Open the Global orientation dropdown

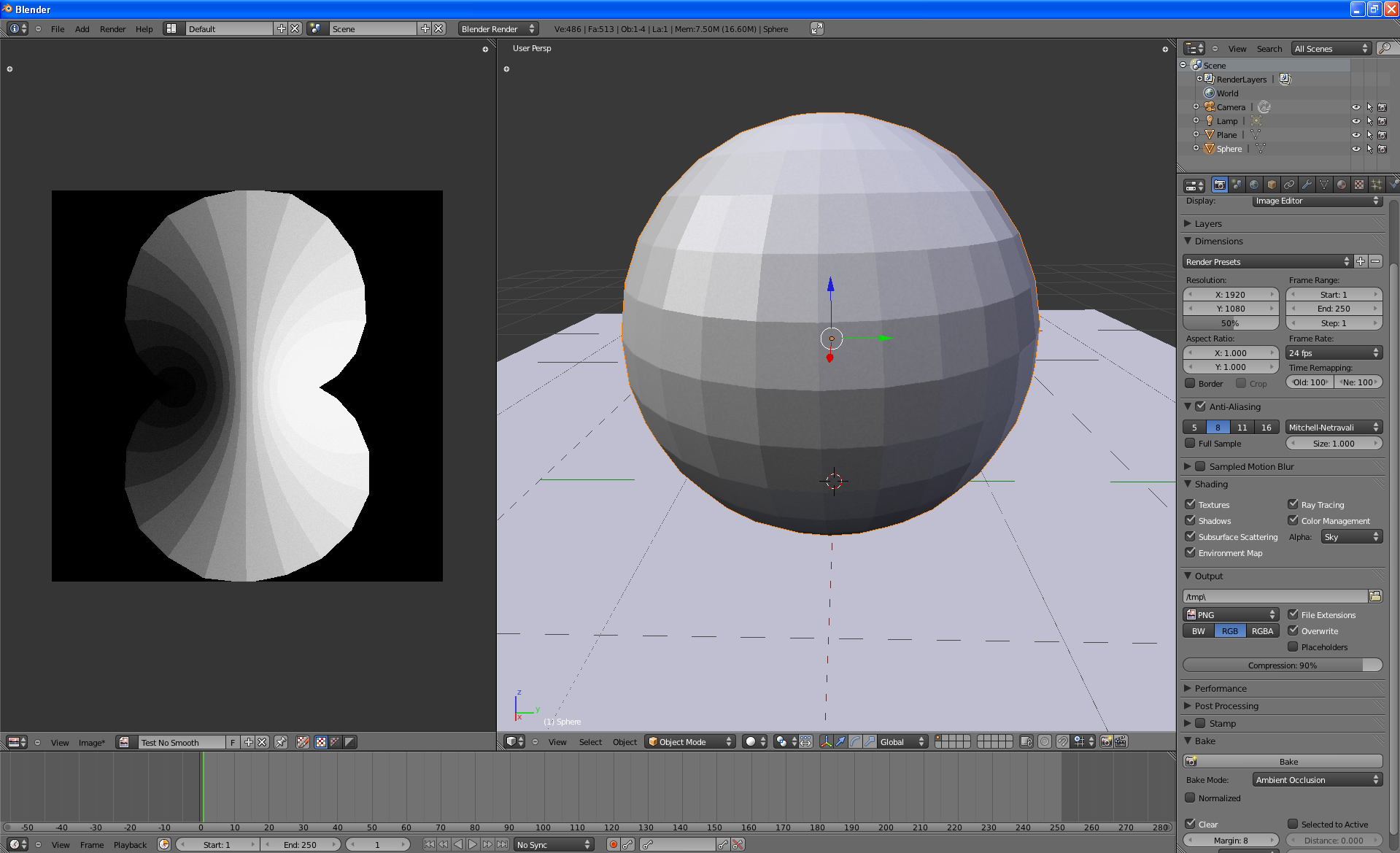(903, 741)
